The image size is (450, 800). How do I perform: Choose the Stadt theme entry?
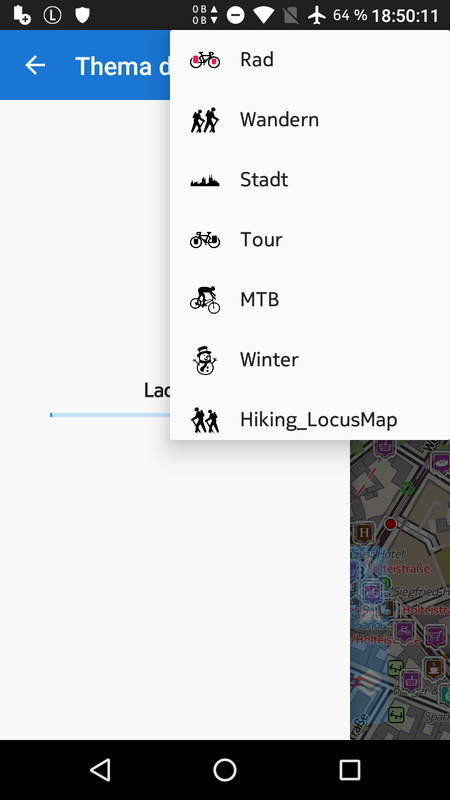tap(310, 180)
